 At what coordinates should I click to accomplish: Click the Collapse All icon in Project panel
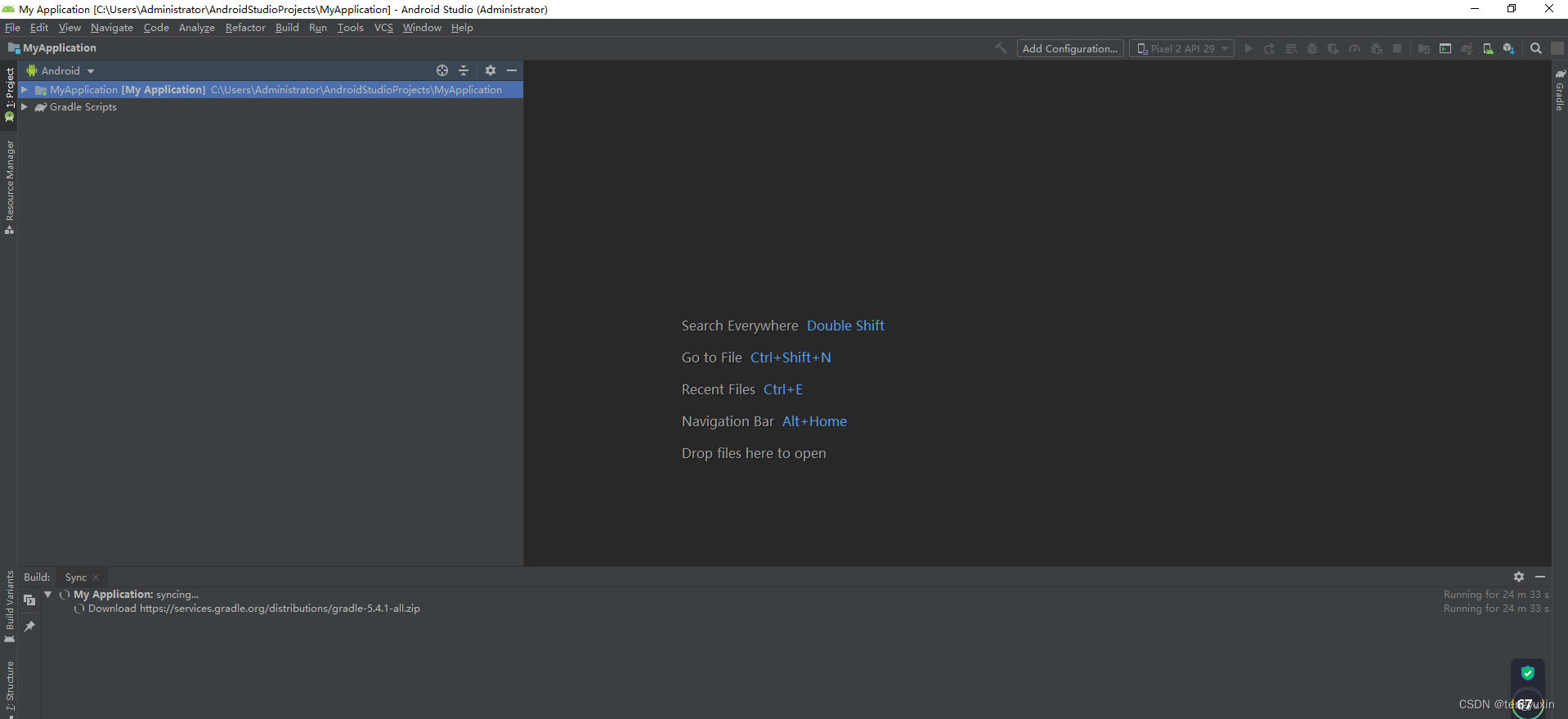click(x=464, y=70)
